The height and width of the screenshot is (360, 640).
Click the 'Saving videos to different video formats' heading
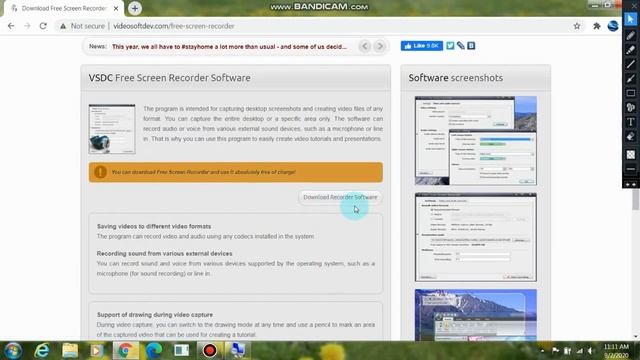point(154,226)
